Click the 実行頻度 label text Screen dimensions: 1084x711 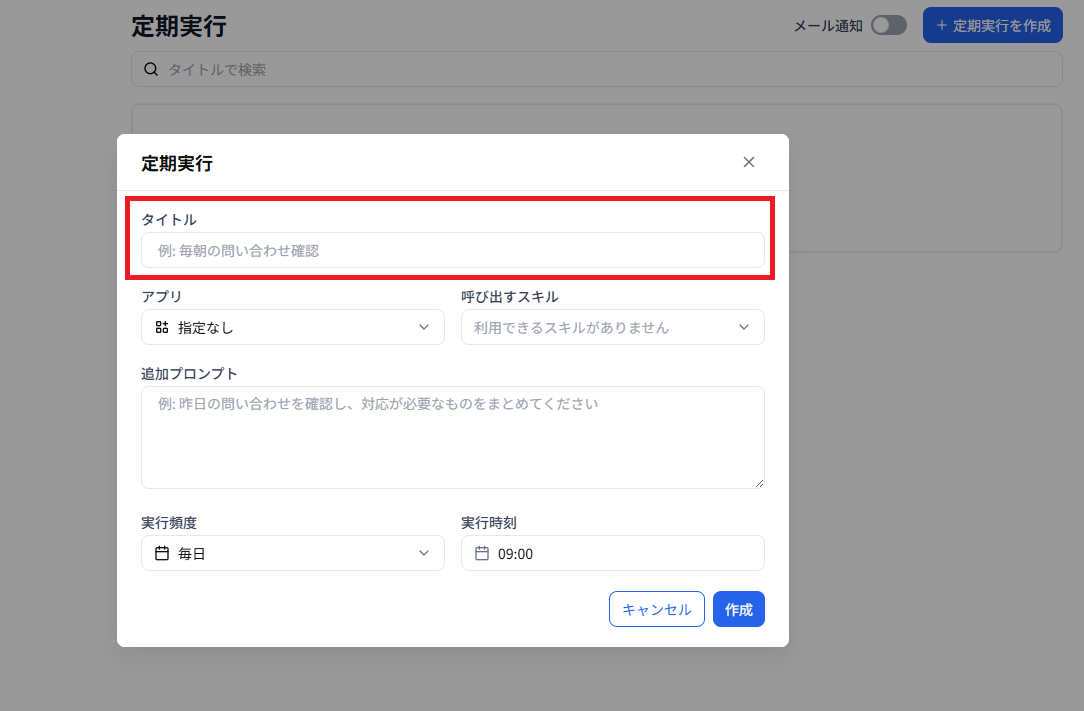pyautogui.click(x=169, y=523)
